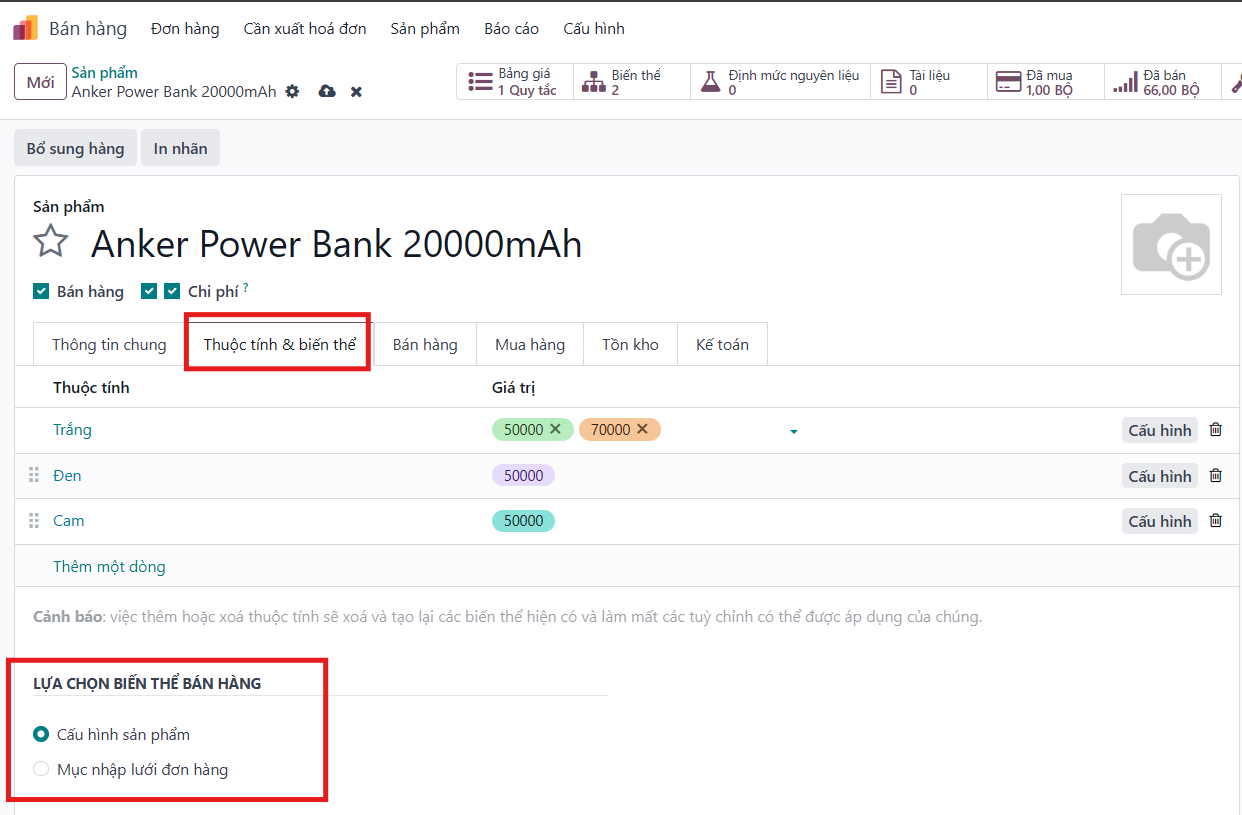Image resolution: width=1242 pixels, height=815 pixels.
Task: Switch to the Tồn kho tab
Action: tap(630, 344)
